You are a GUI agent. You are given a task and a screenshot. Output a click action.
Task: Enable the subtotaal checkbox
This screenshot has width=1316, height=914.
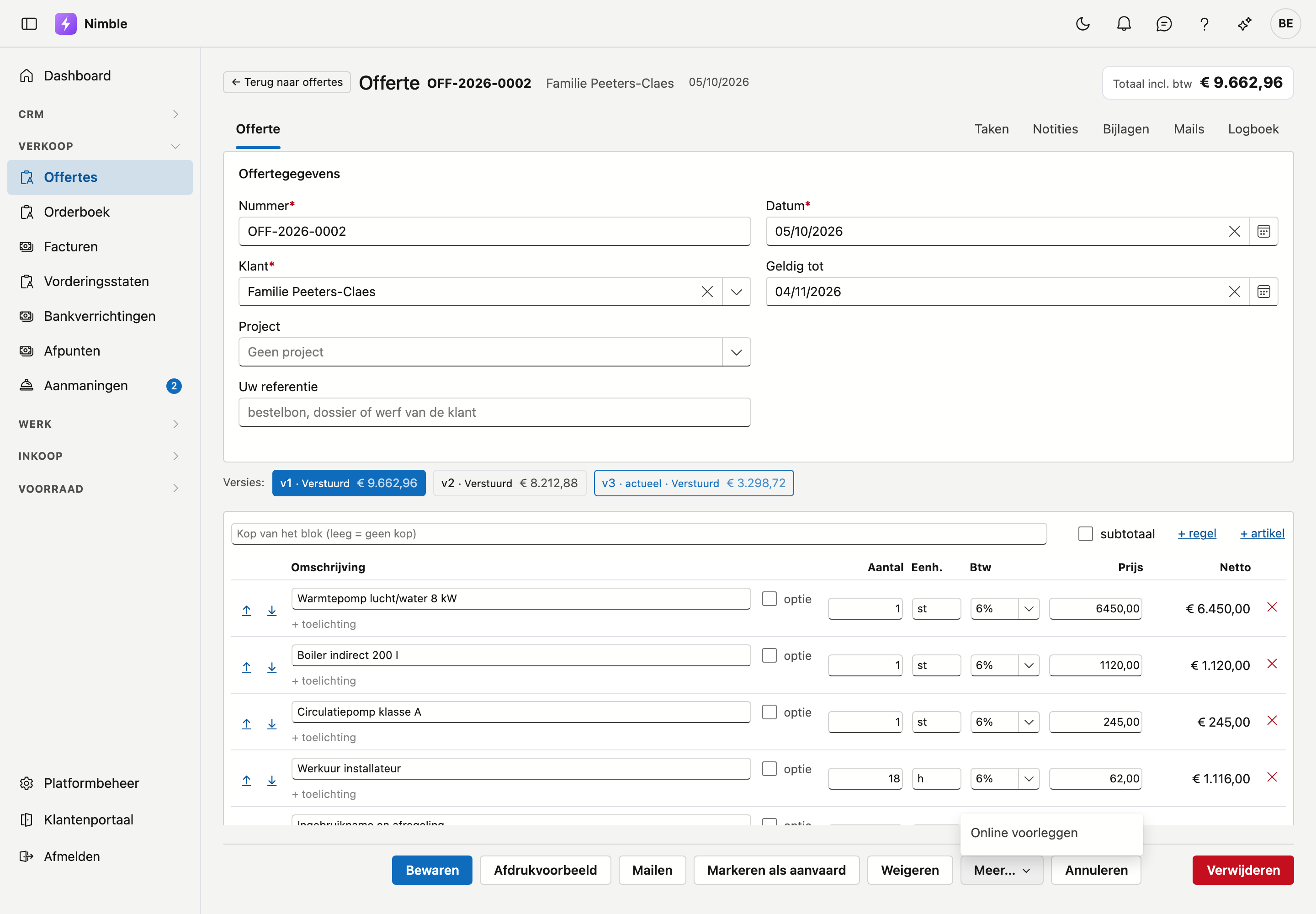[1085, 534]
